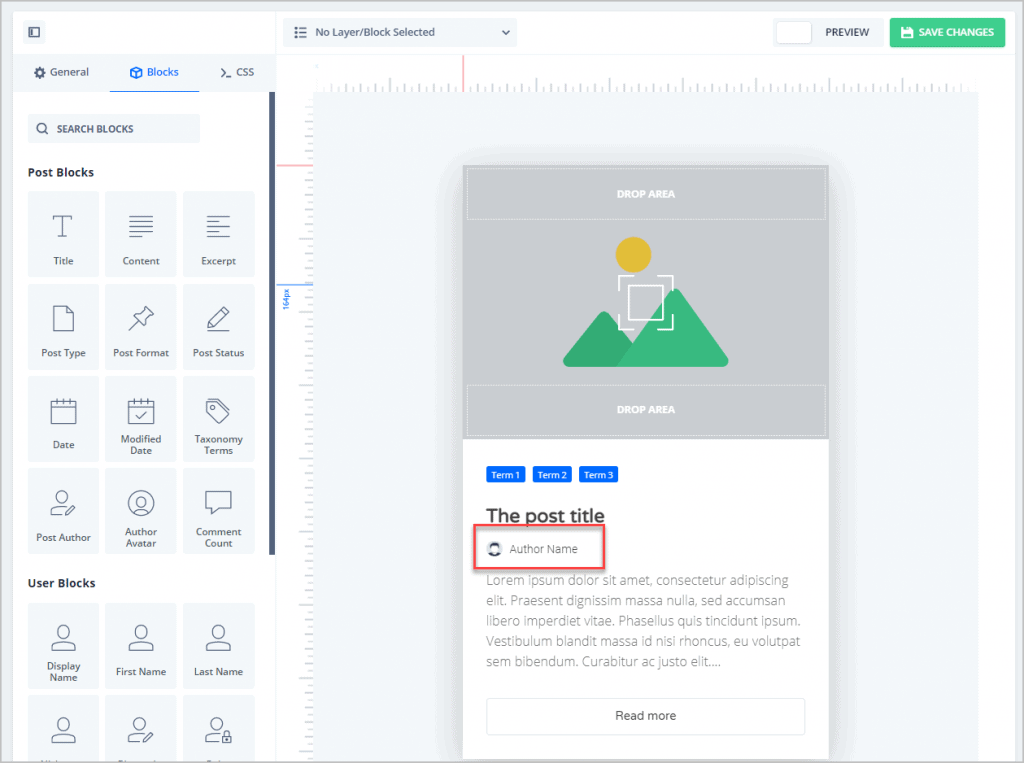Open the No Layer/Block Selected dropdown
The height and width of the screenshot is (763, 1024).
[x=400, y=32]
